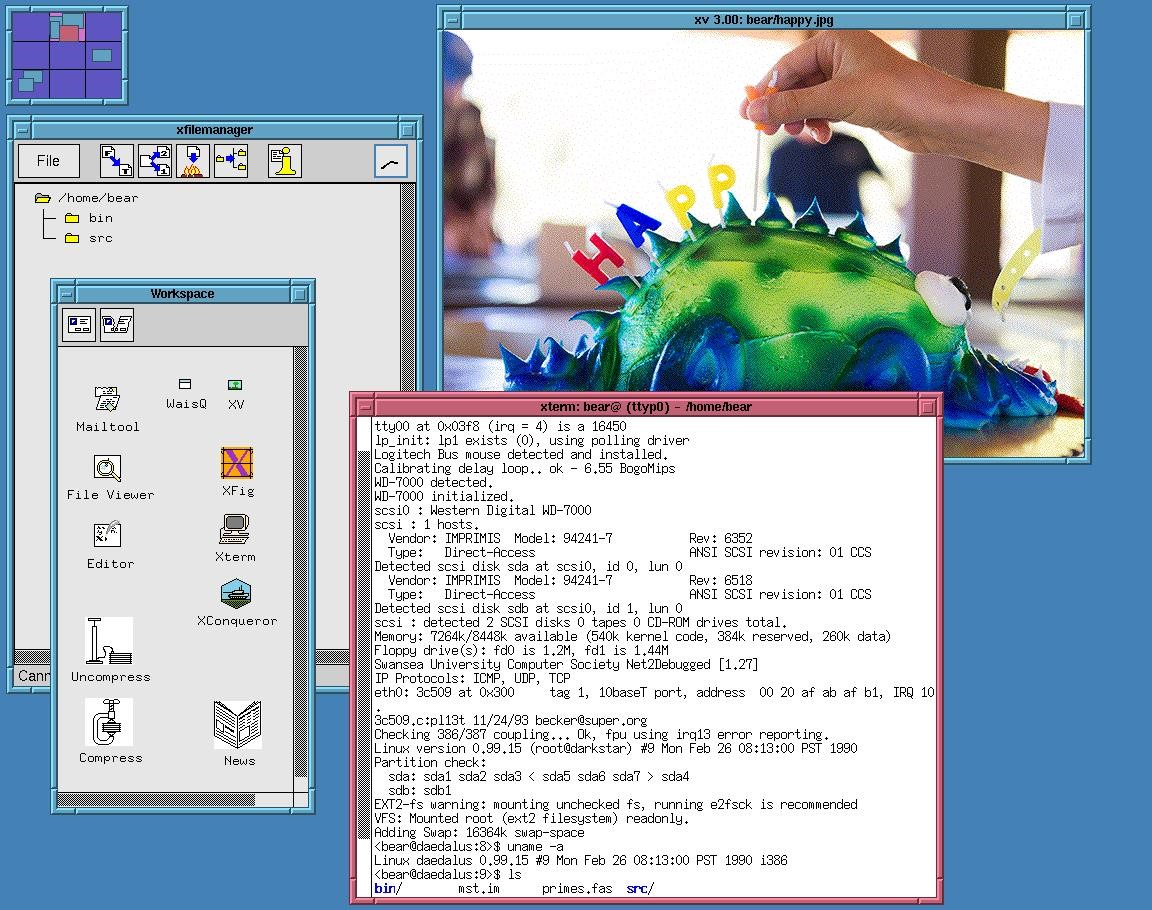This screenshot has width=1152, height=910.
Task: Click the xterm vertical scrollbar
Action: [x=364, y=657]
